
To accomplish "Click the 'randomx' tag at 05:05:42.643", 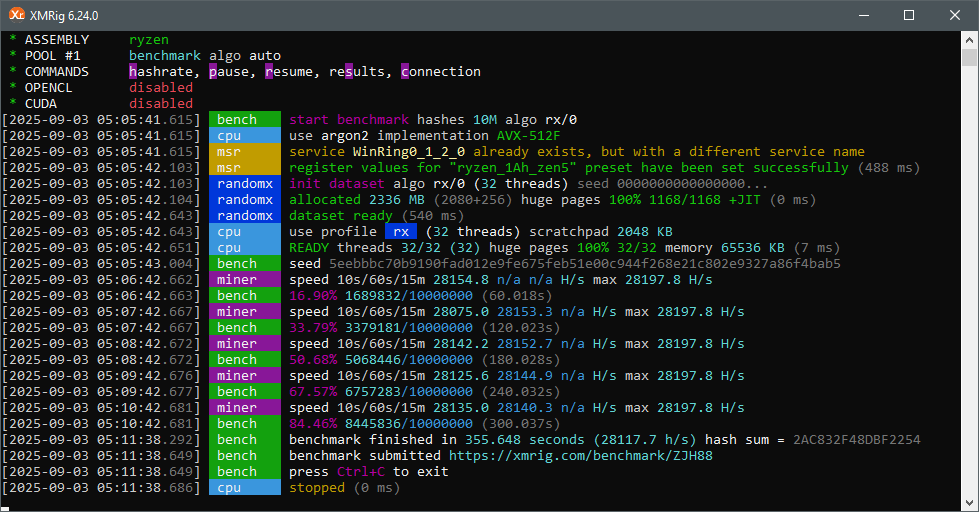I will (x=245, y=215).
